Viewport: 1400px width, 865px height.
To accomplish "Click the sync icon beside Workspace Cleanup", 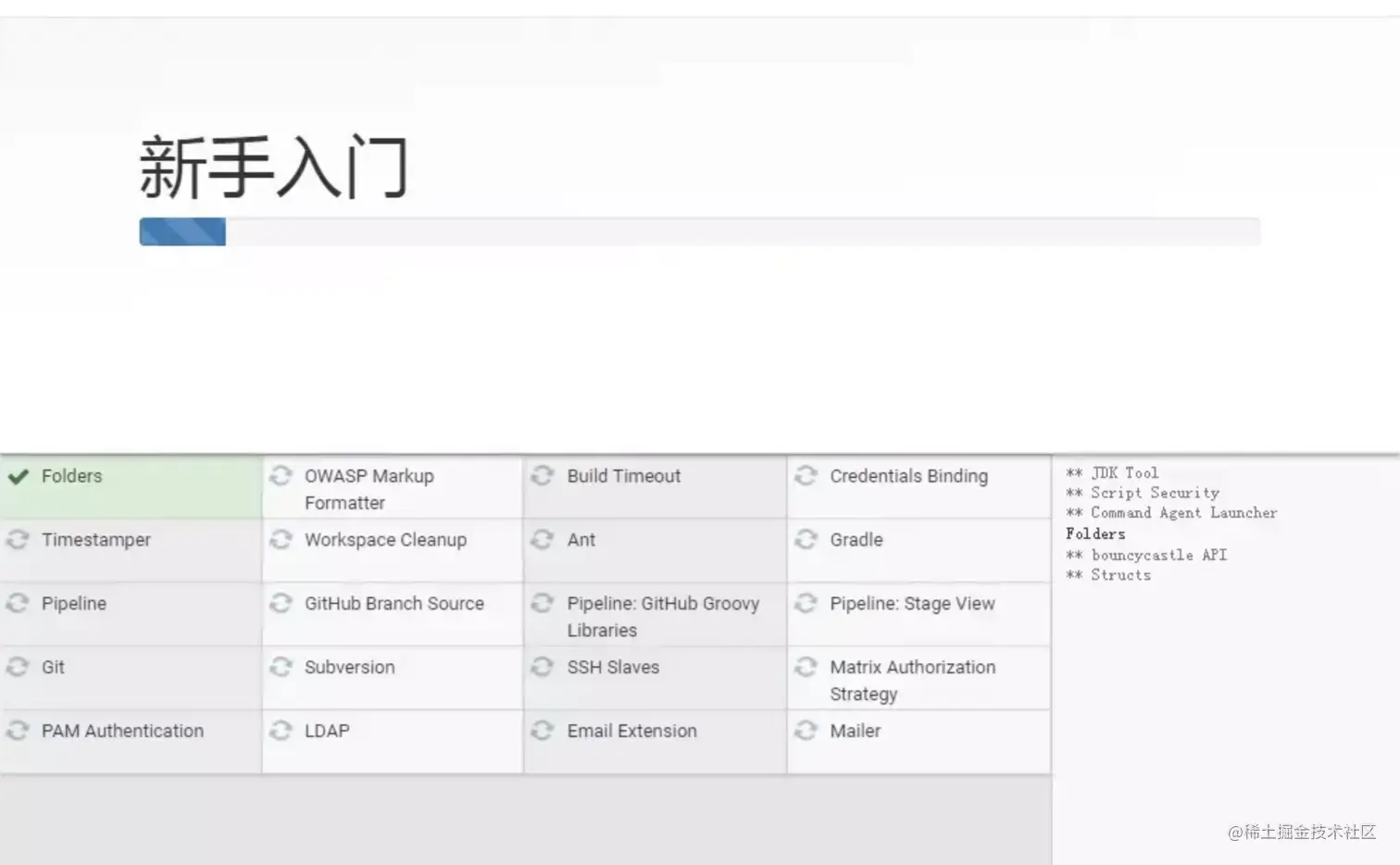I will (281, 540).
